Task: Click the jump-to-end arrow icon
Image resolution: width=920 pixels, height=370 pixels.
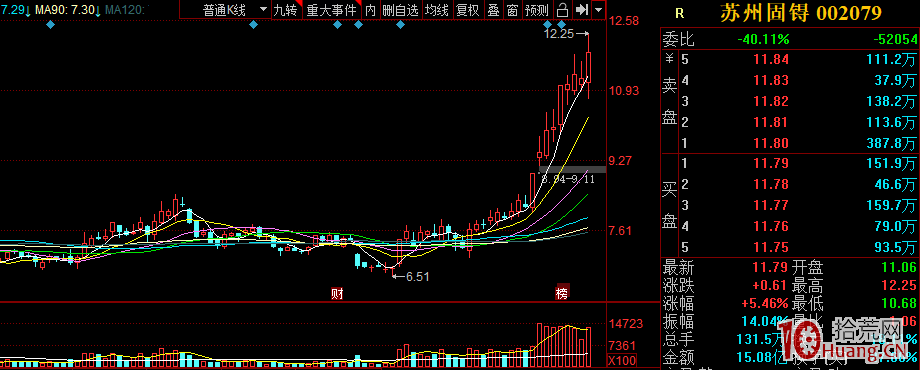Action: pyautogui.click(x=581, y=9)
